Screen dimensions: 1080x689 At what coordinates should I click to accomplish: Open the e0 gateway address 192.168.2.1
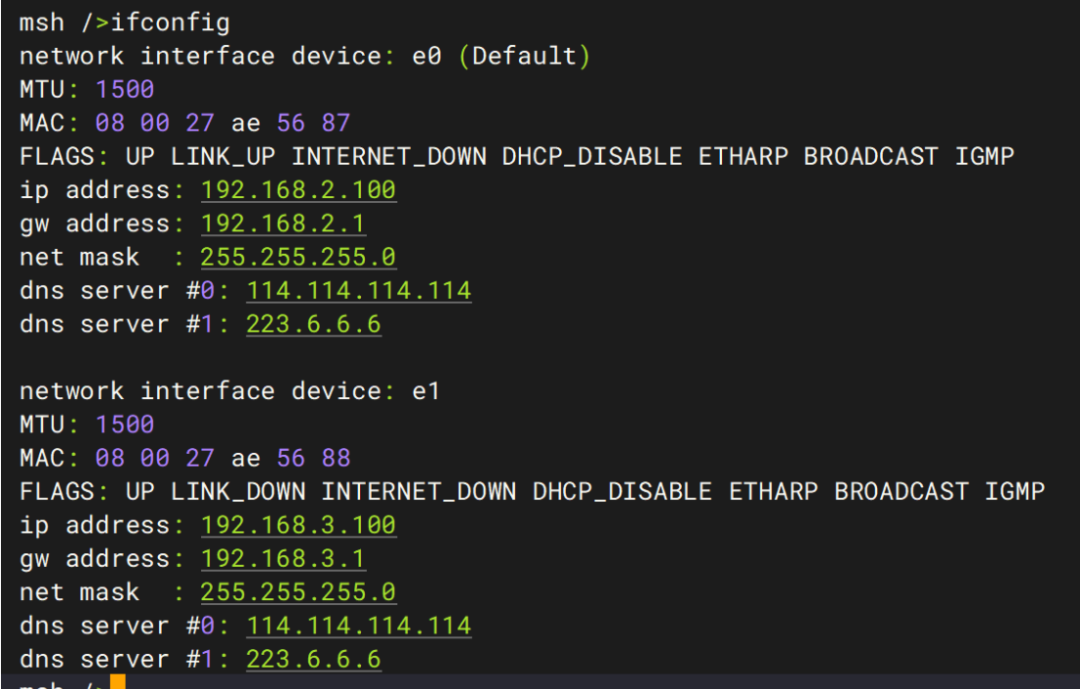(283, 223)
